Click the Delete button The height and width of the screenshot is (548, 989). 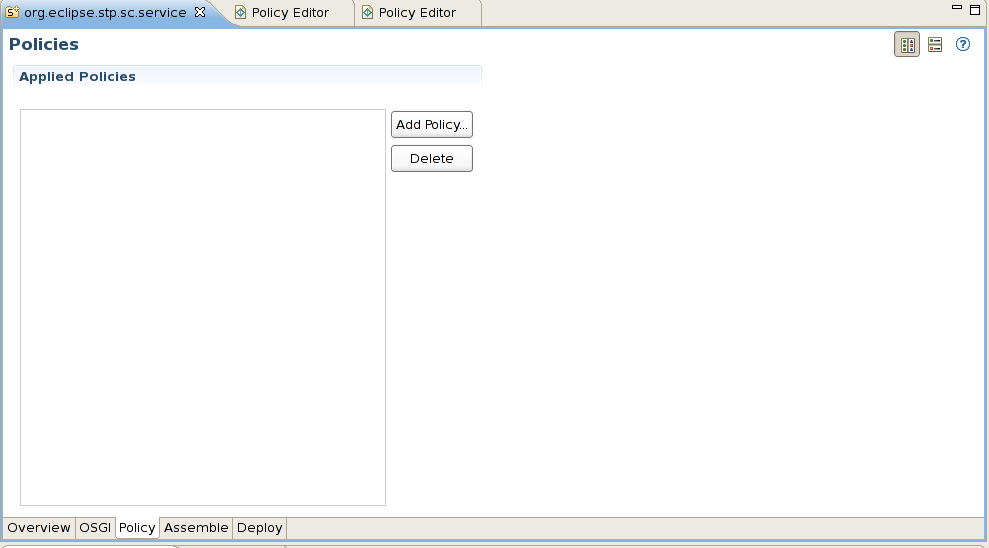click(431, 159)
